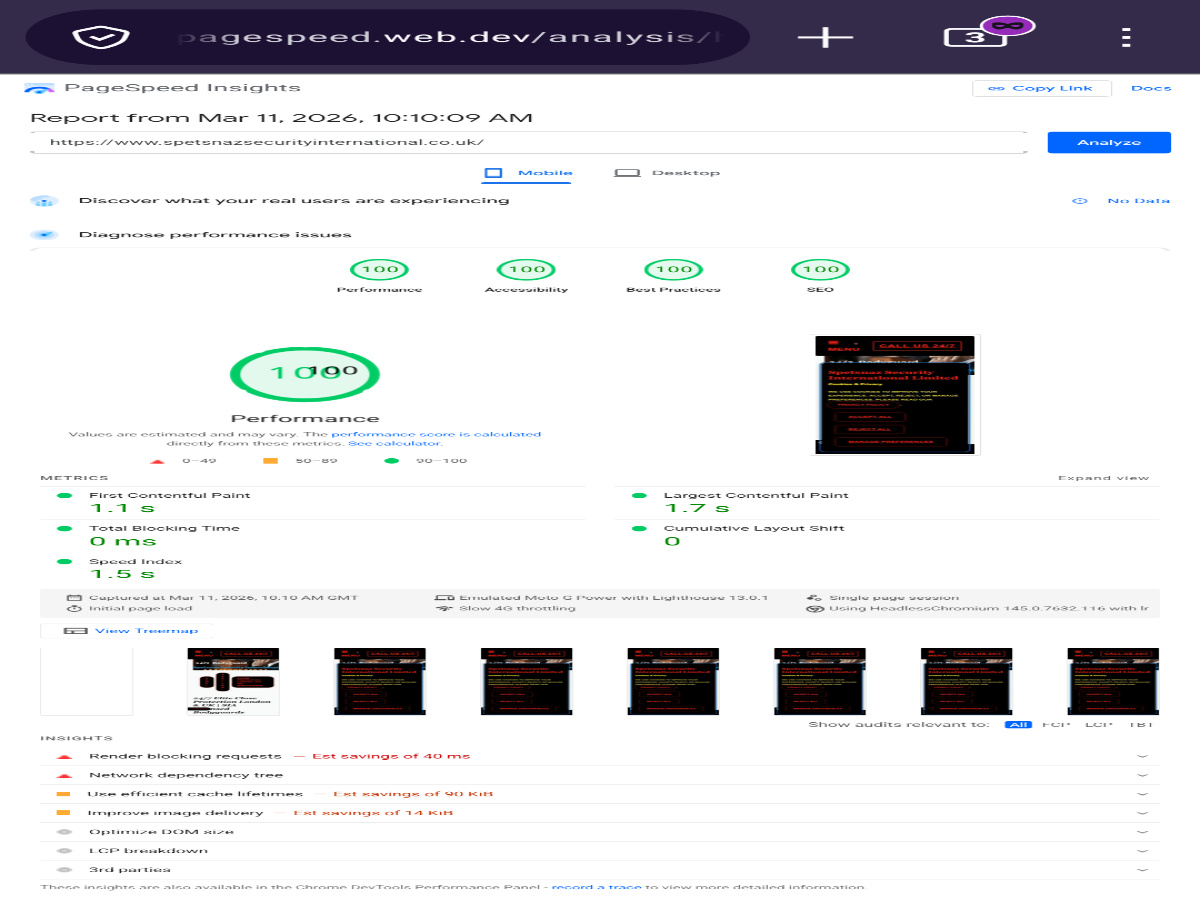1200x900 pixels.
Task: Click the Performance score gauge at top
Action: (x=379, y=269)
